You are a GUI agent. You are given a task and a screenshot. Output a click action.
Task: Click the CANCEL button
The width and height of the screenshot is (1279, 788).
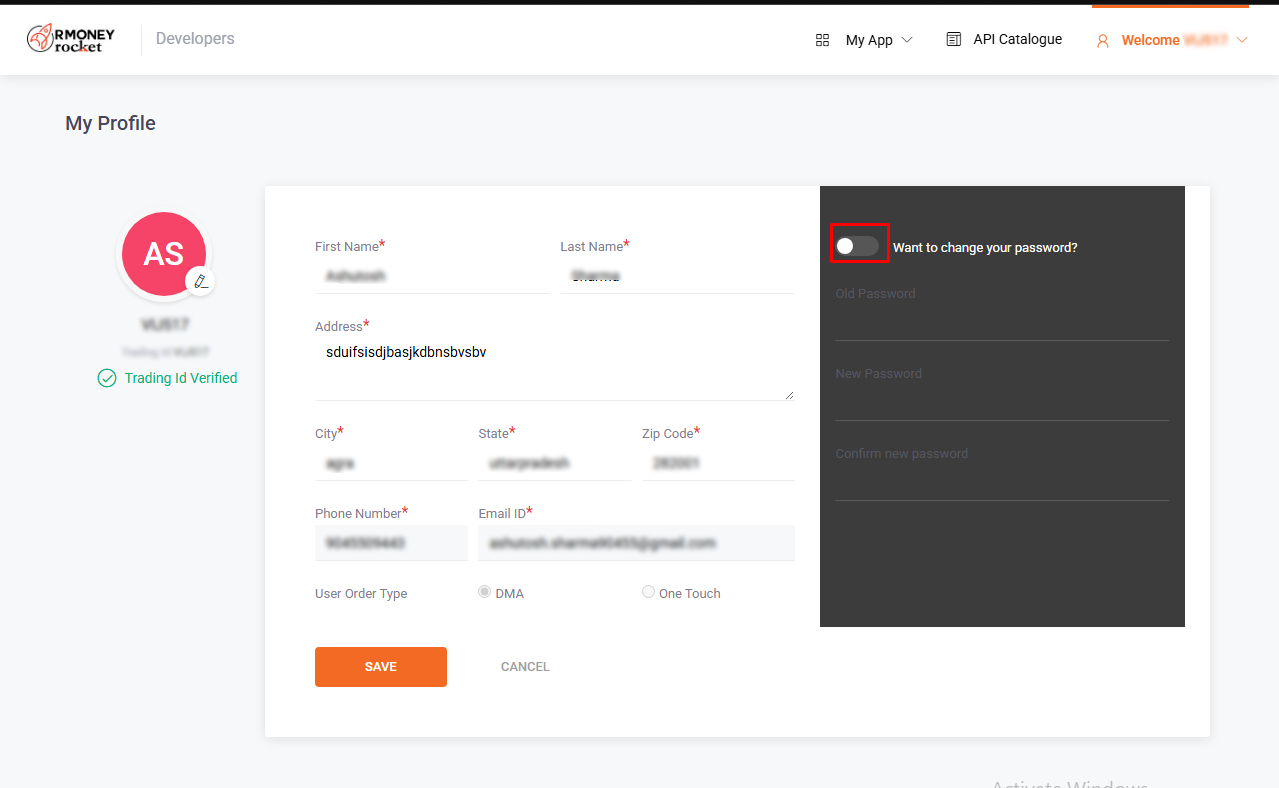pos(525,667)
